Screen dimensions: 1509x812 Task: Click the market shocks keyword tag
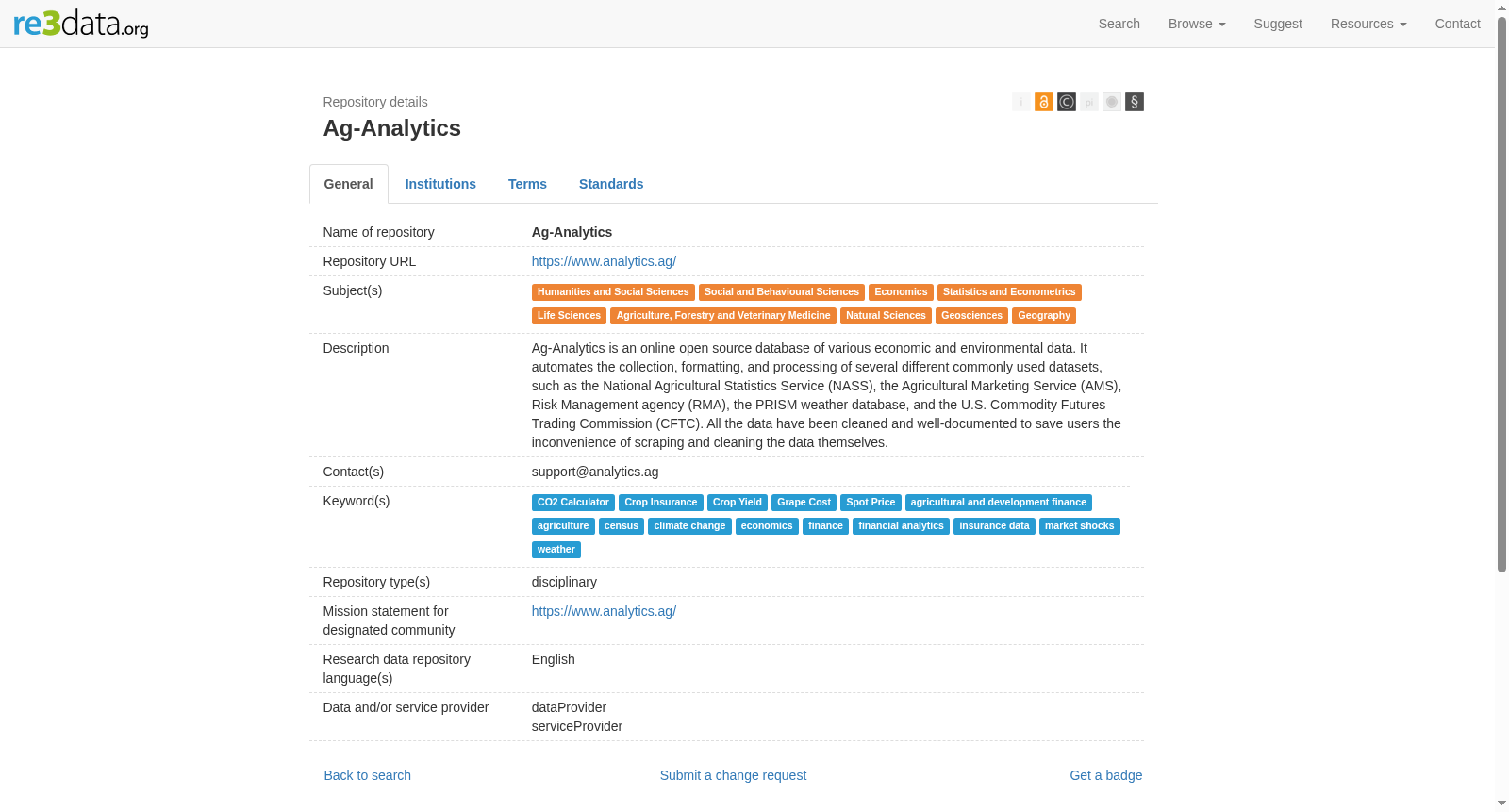click(x=1079, y=526)
